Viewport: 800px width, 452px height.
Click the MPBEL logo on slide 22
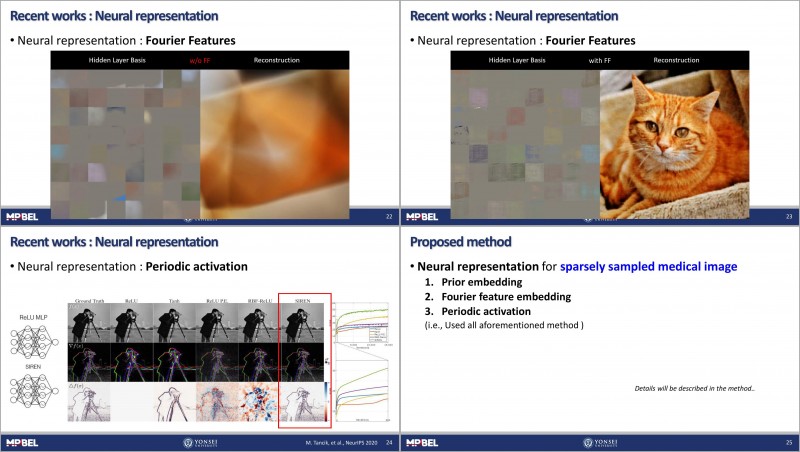tap(22, 217)
